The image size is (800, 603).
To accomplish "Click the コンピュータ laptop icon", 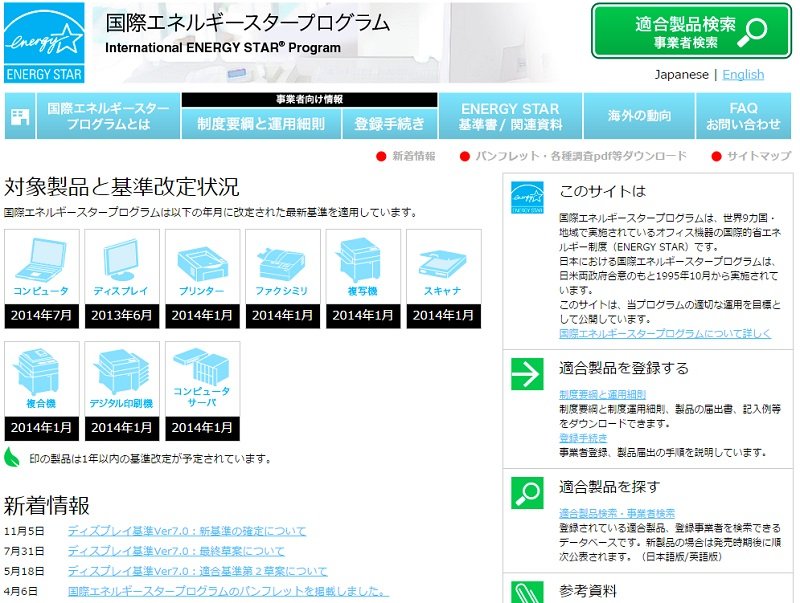I will (x=42, y=260).
